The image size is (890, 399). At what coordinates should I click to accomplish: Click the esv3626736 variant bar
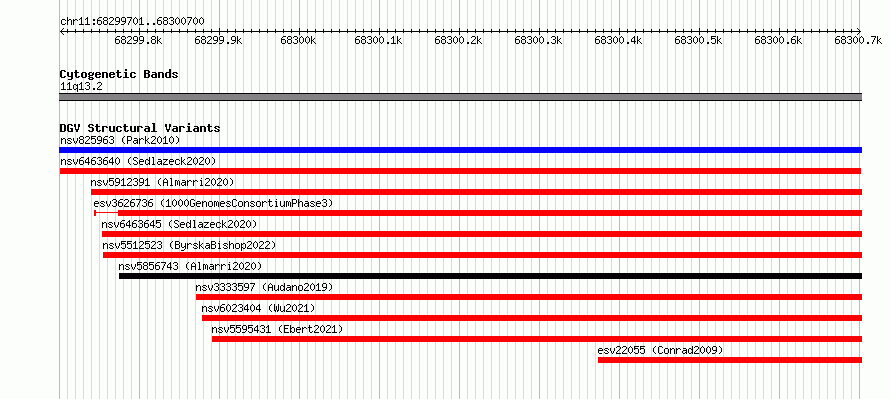click(x=478, y=213)
